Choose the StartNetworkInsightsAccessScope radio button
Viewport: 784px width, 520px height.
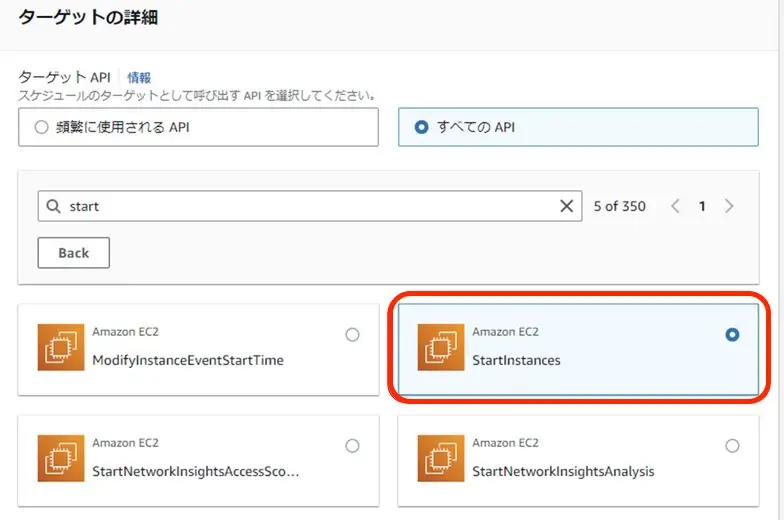[x=352, y=446]
